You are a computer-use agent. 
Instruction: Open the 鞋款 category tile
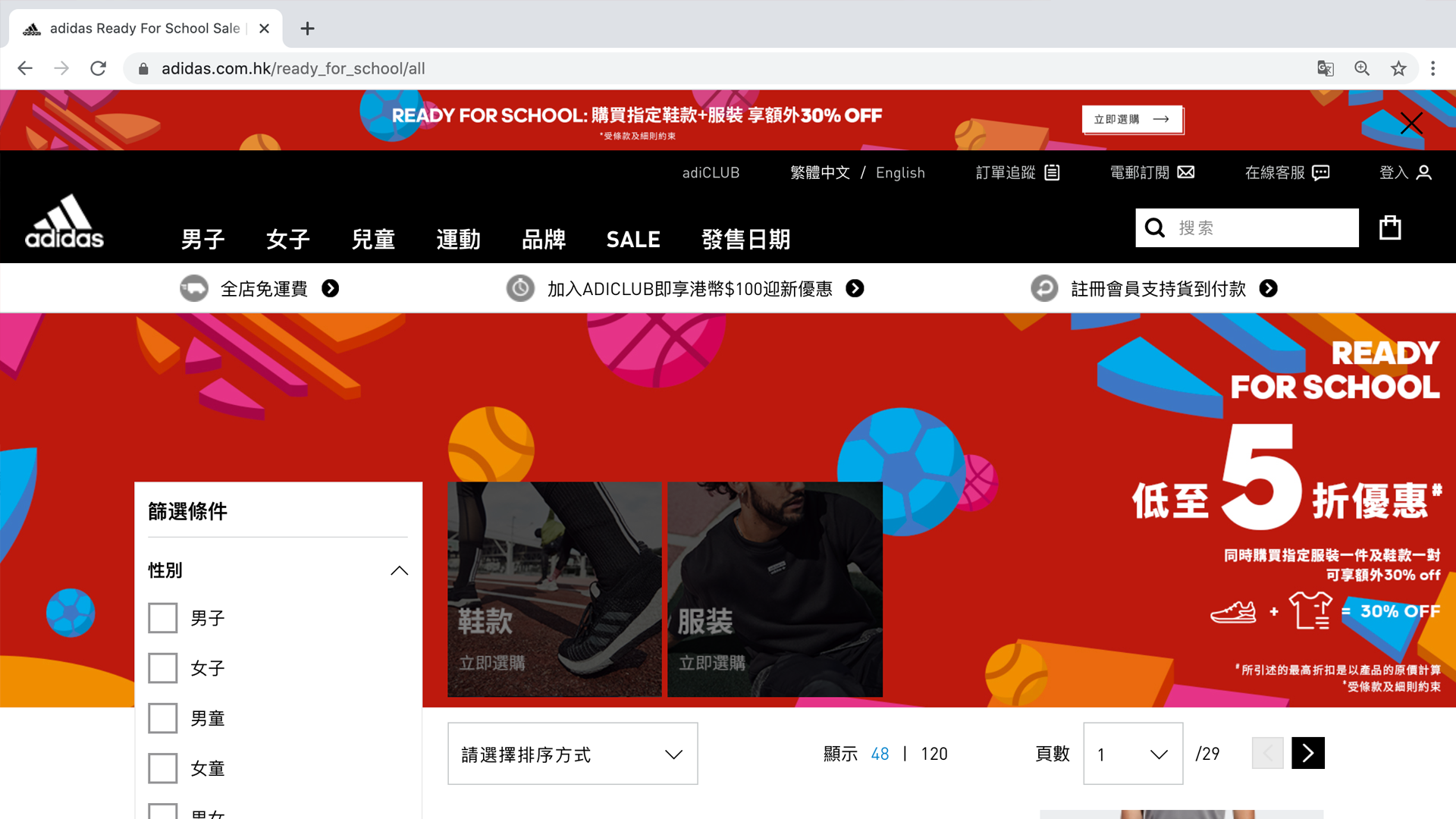coord(554,589)
